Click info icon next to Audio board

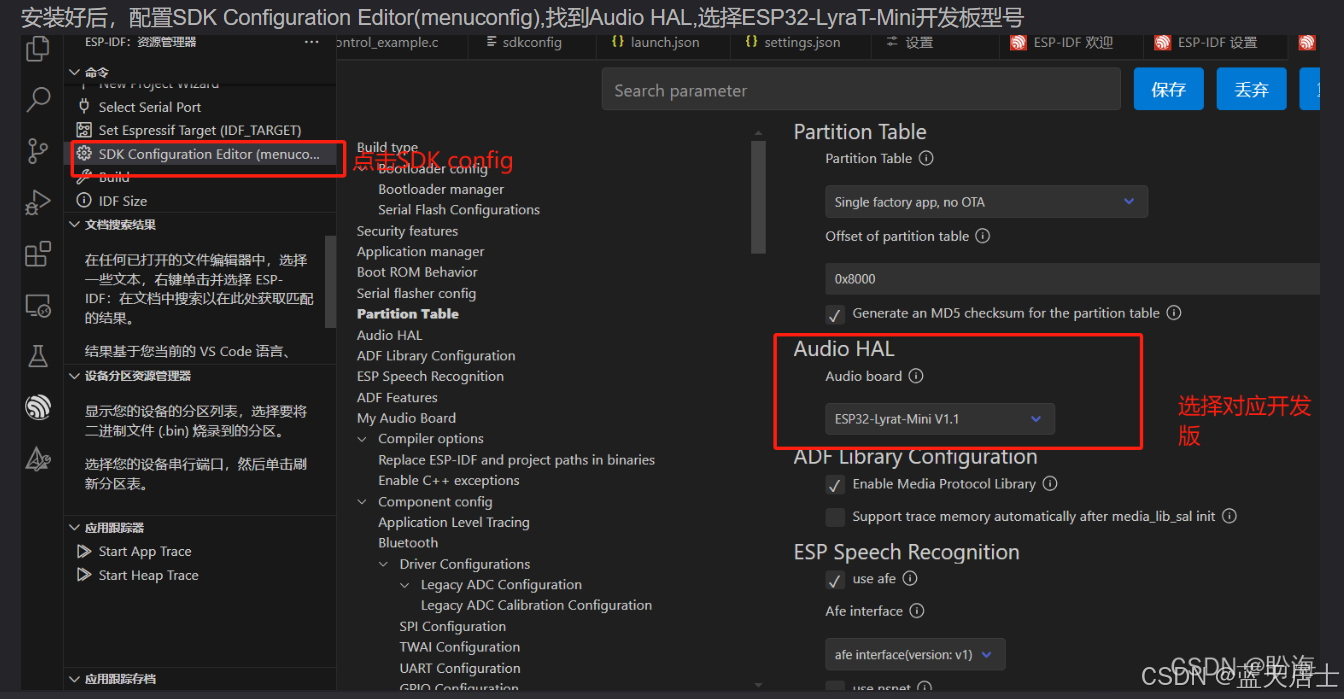916,376
